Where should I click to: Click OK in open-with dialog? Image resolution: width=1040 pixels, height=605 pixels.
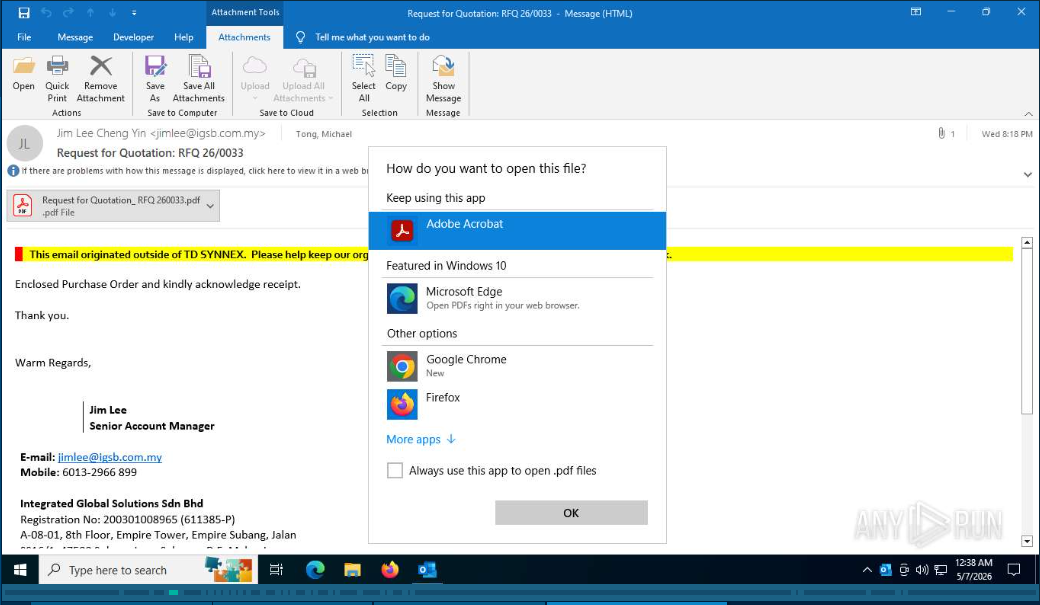click(571, 513)
